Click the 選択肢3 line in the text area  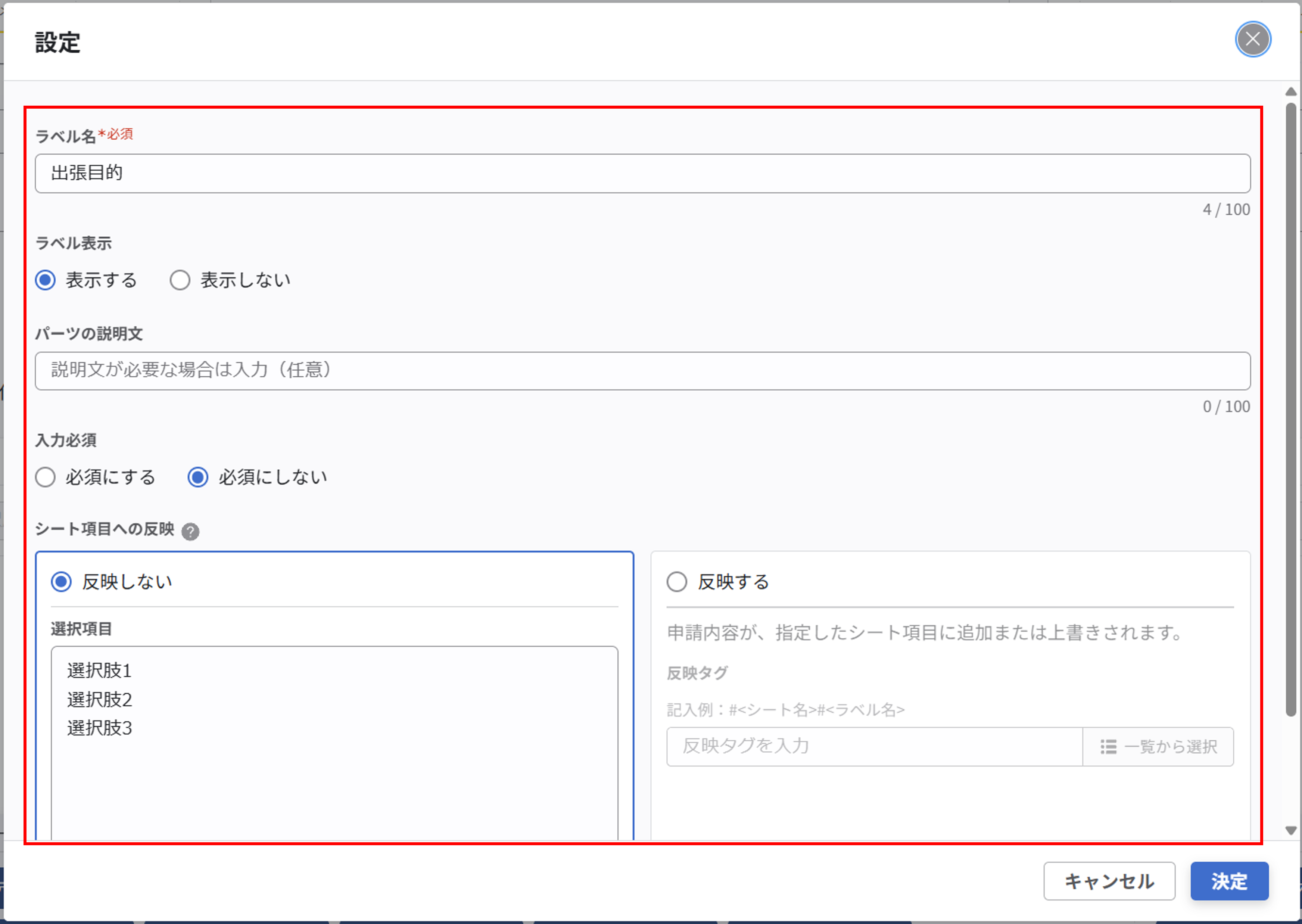pos(100,728)
